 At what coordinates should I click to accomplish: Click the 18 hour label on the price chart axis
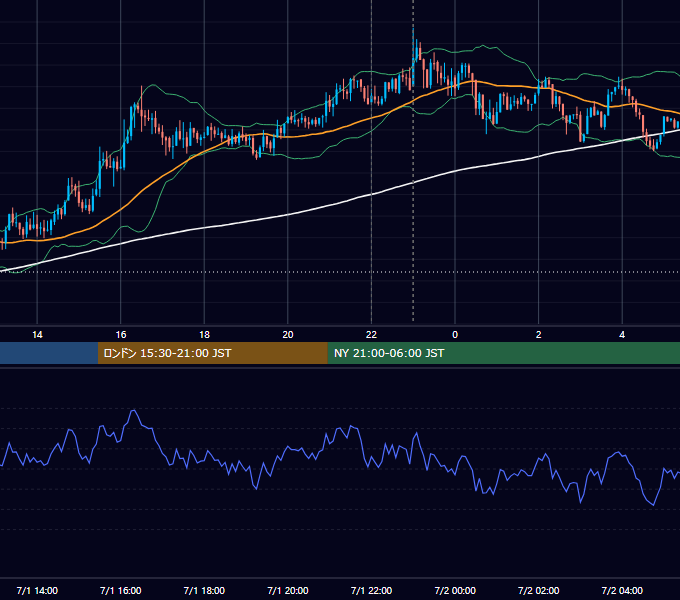tap(204, 335)
